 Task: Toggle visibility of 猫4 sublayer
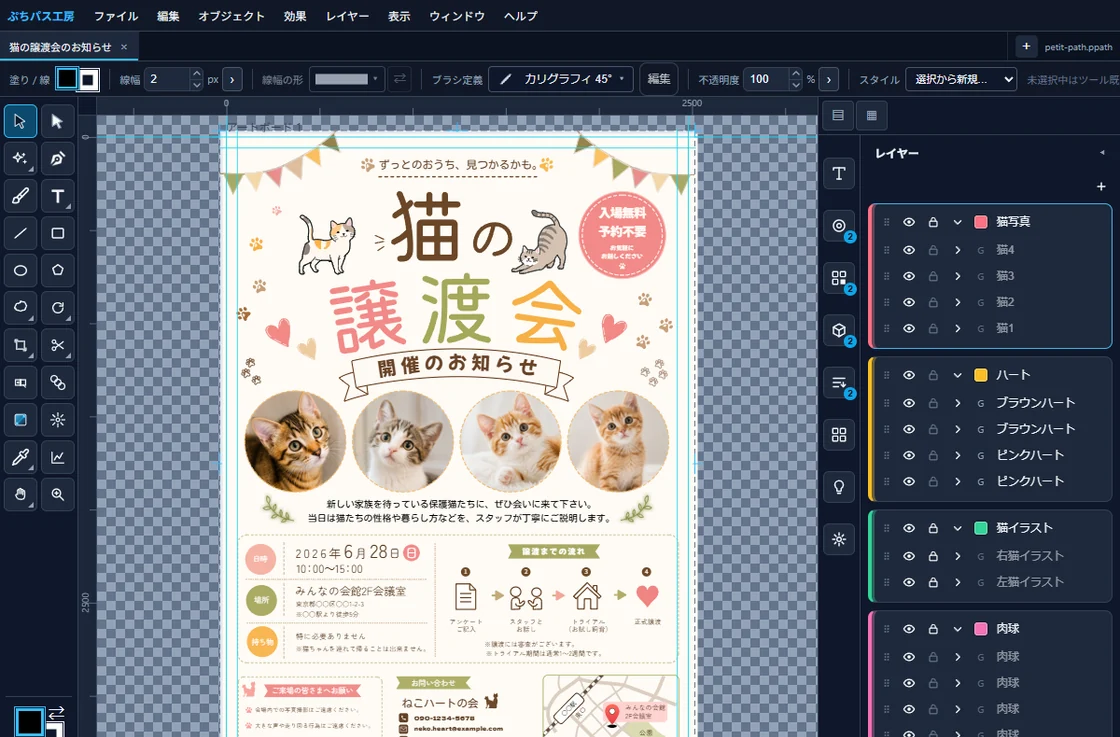(x=909, y=250)
